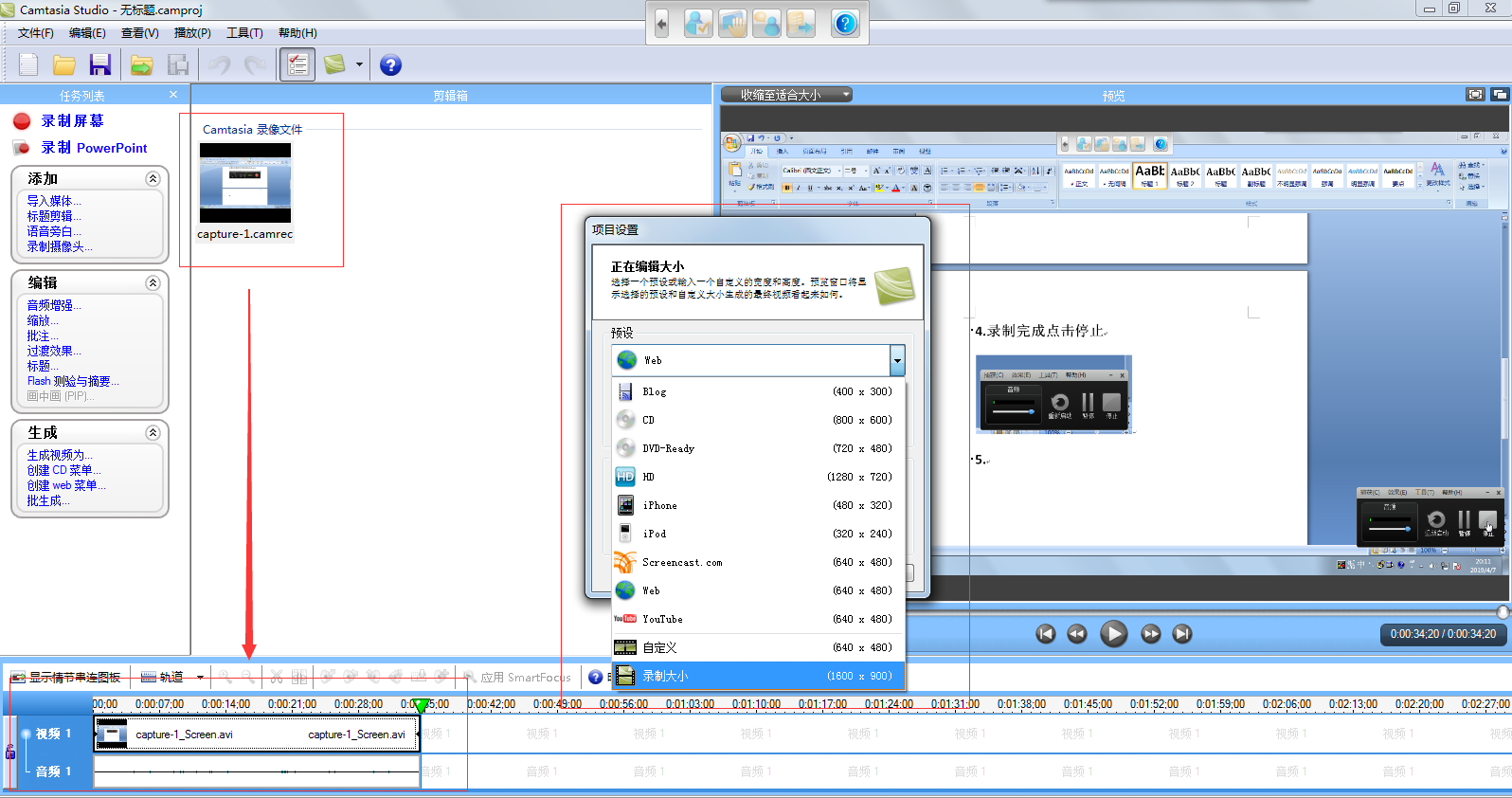1512x798 pixels.
Task: Open 收缩至适合大小 preview size dropdown
Action: [x=786, y=95]
